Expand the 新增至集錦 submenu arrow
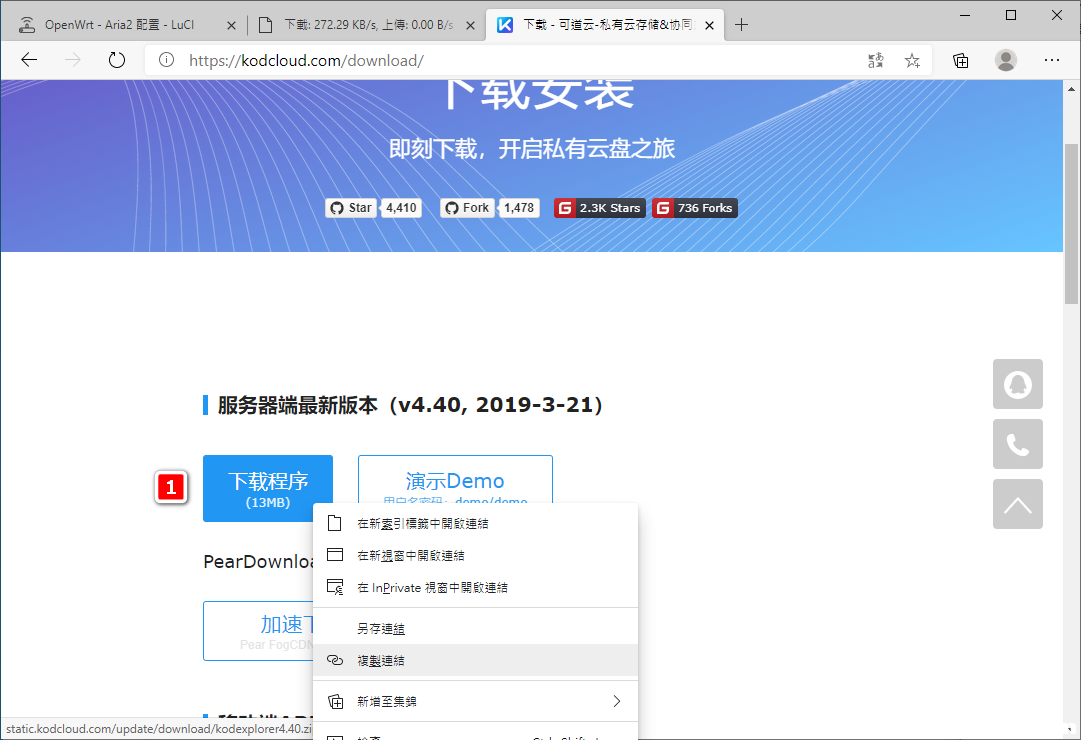The height and width of the screenshot is (740, 1081). pos(616,701)
